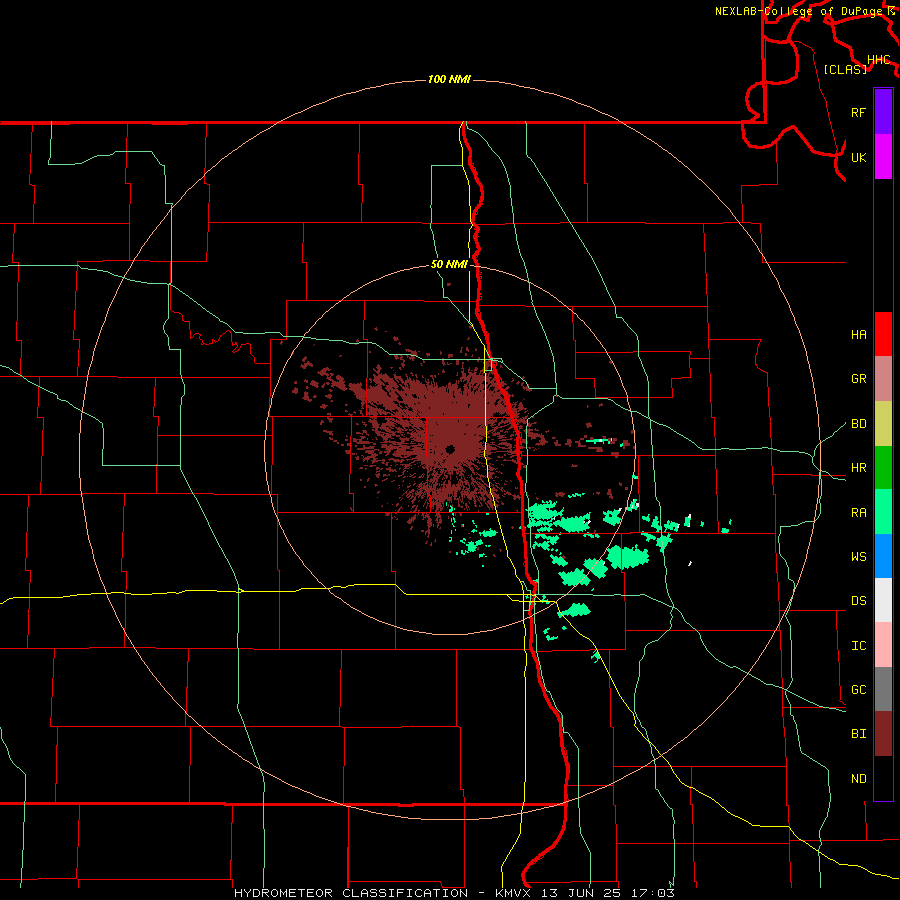Select the WS wet snow blue swatch
The height and width of the screenshot is (900, 900).
883,556
